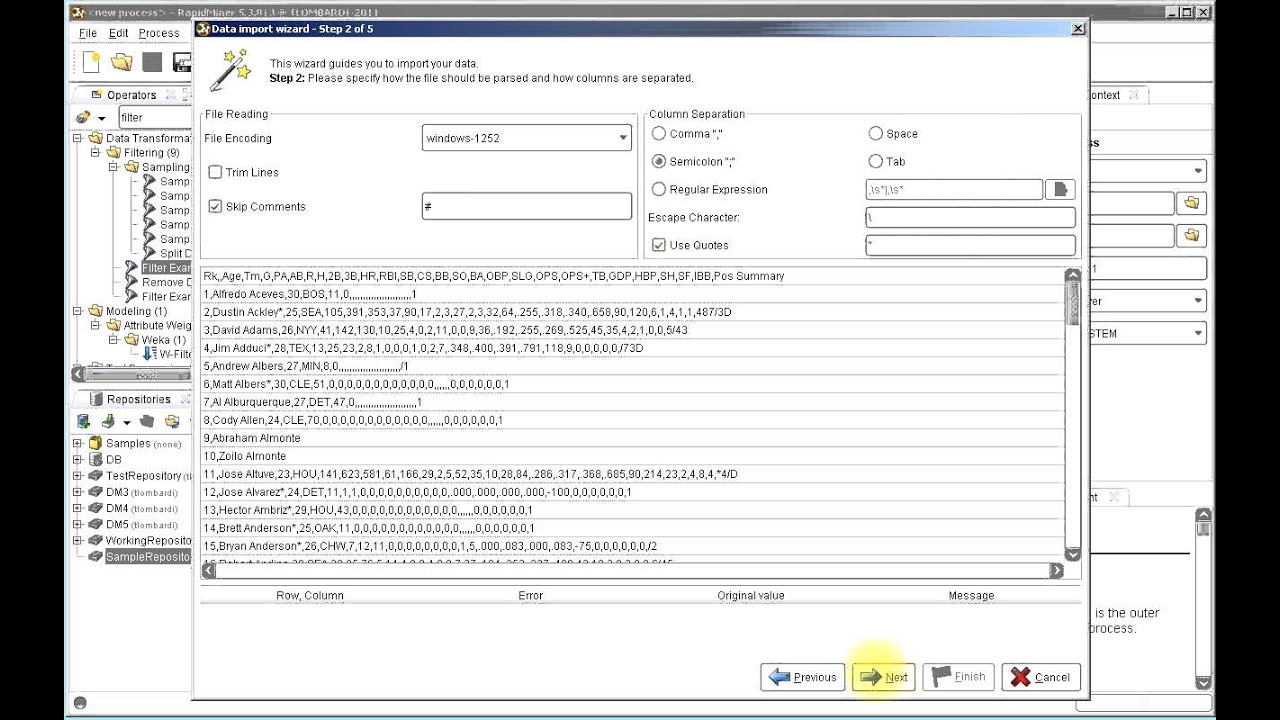
Task: Click the Previous button
Action: pyautogui.click(x=803, y=677)
